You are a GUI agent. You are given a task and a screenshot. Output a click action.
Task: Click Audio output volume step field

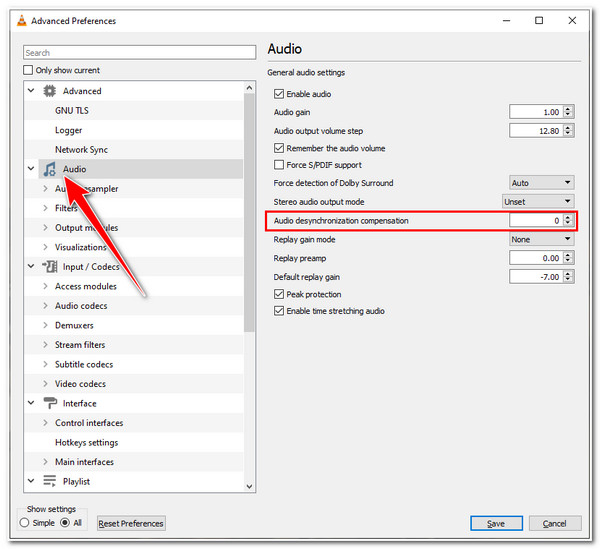click(x=536, y=131)
